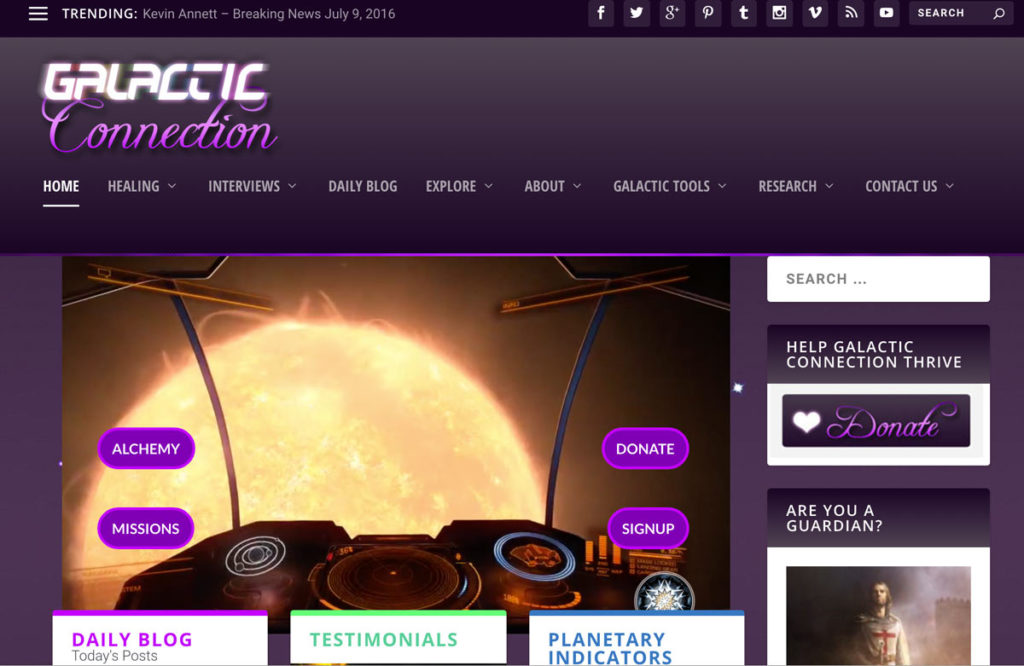Open the Vimeo icon
This screenshot has height=666, width=1024.
(x=815, y=13)
